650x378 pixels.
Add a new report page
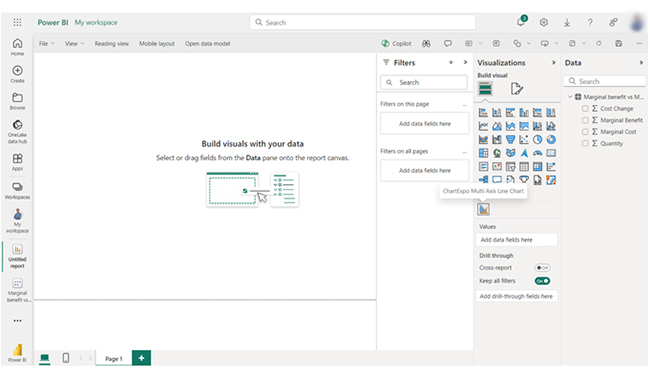pos(141,358)
